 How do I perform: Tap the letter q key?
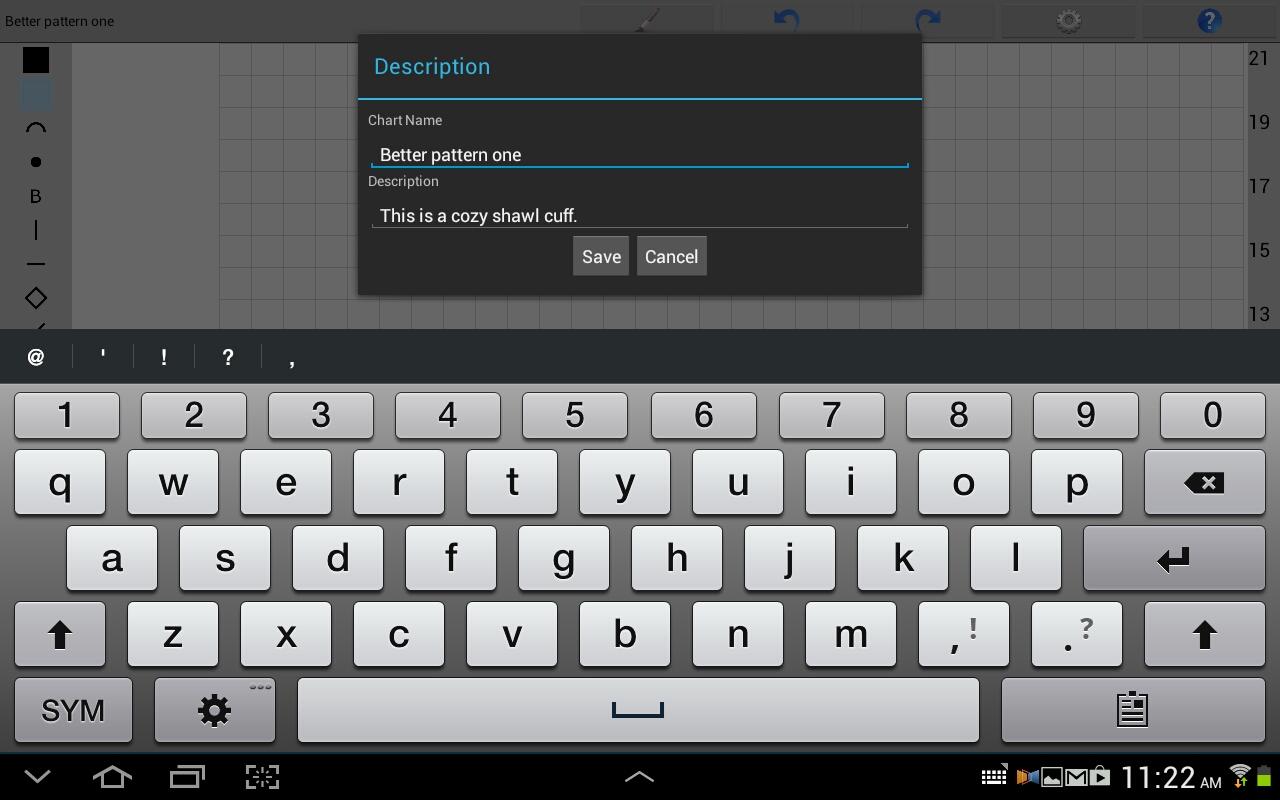tap(60, 482)
